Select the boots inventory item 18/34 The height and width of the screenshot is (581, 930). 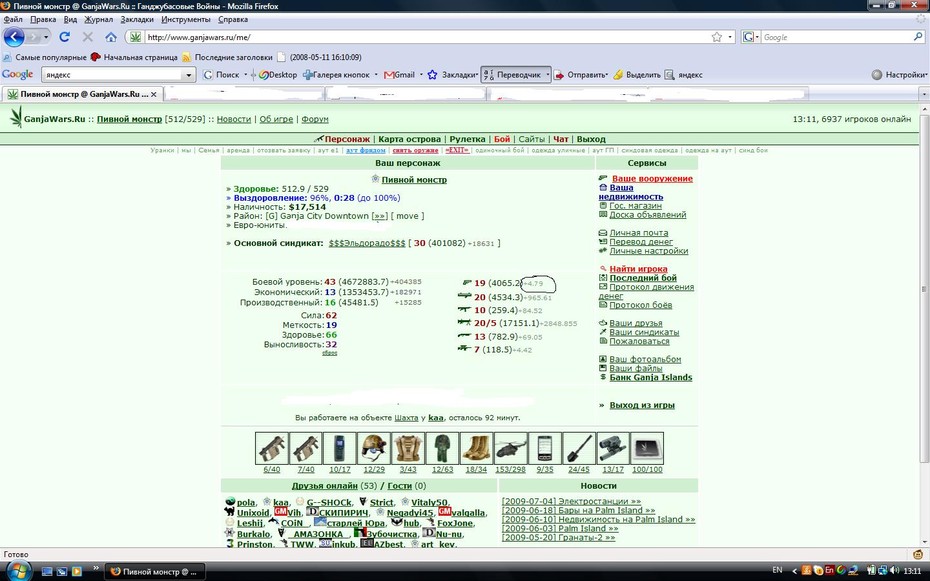(476, 448)
